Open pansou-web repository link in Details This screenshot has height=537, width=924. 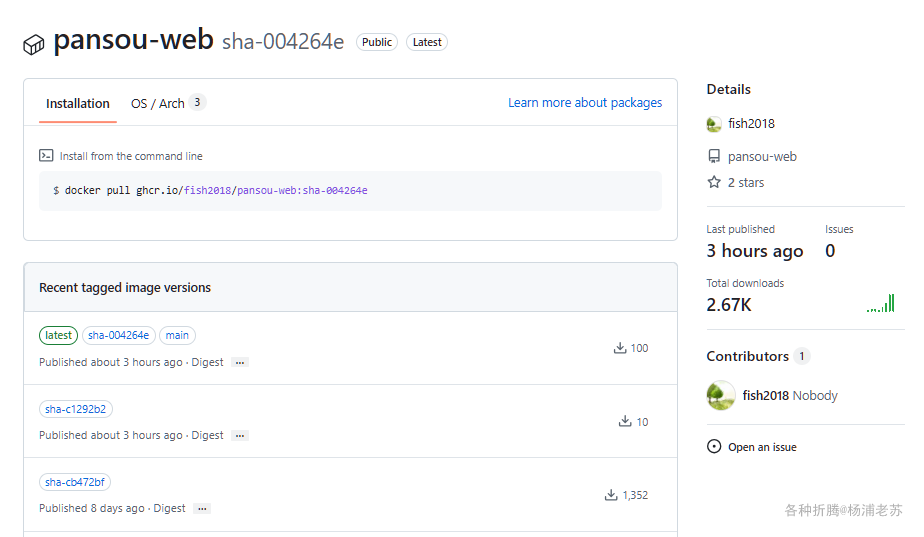point(762,157)
